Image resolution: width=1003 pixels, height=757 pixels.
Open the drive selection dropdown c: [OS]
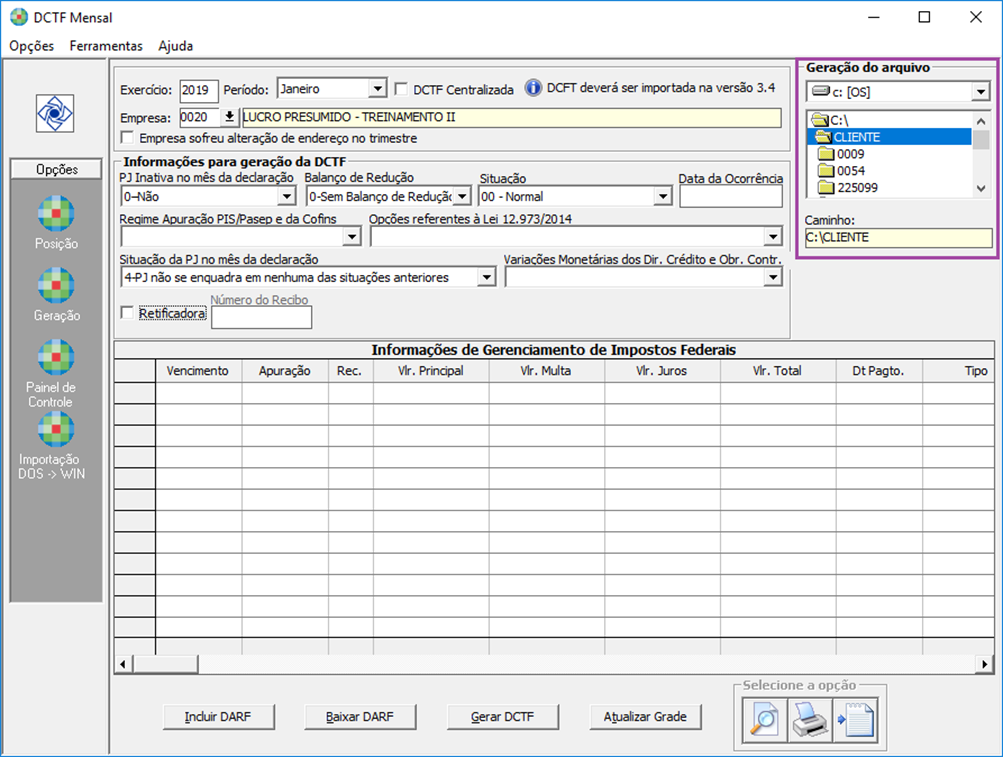(980, 92)
